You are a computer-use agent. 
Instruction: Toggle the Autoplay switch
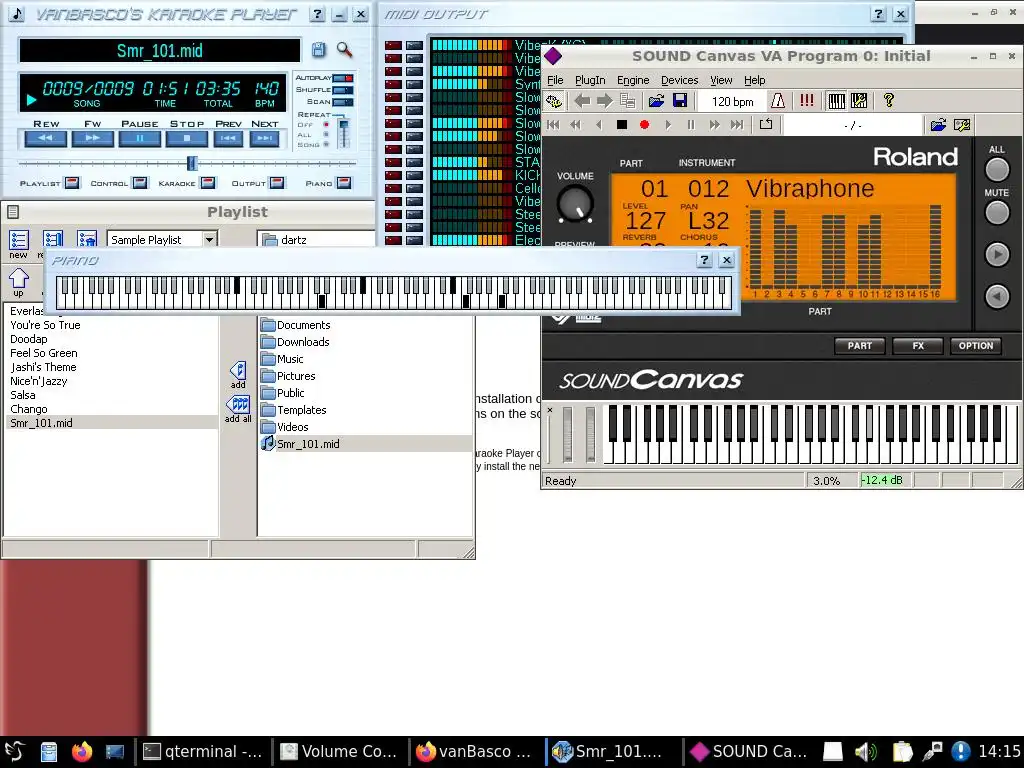pyautogui.click(x=343, y=78)
